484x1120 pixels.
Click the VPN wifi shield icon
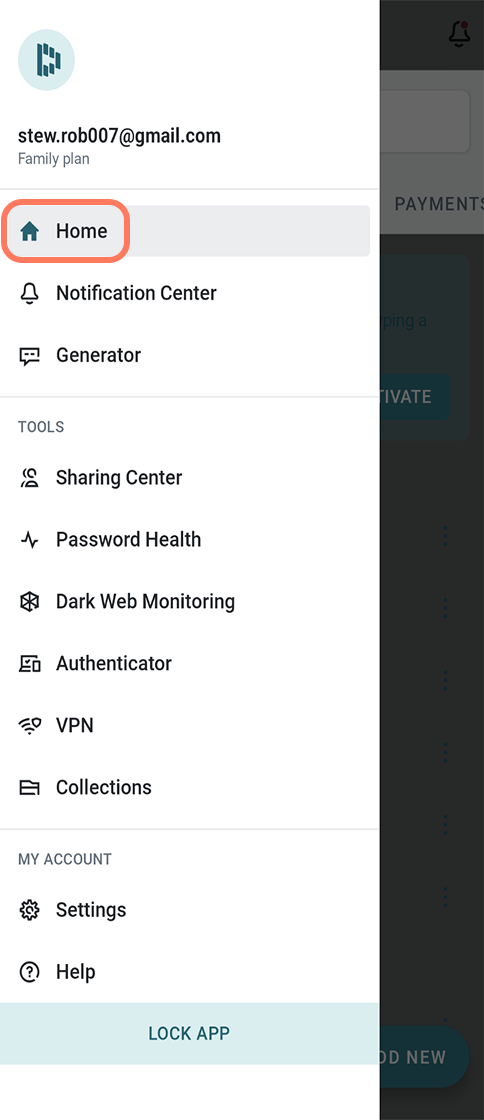point(29,726)
